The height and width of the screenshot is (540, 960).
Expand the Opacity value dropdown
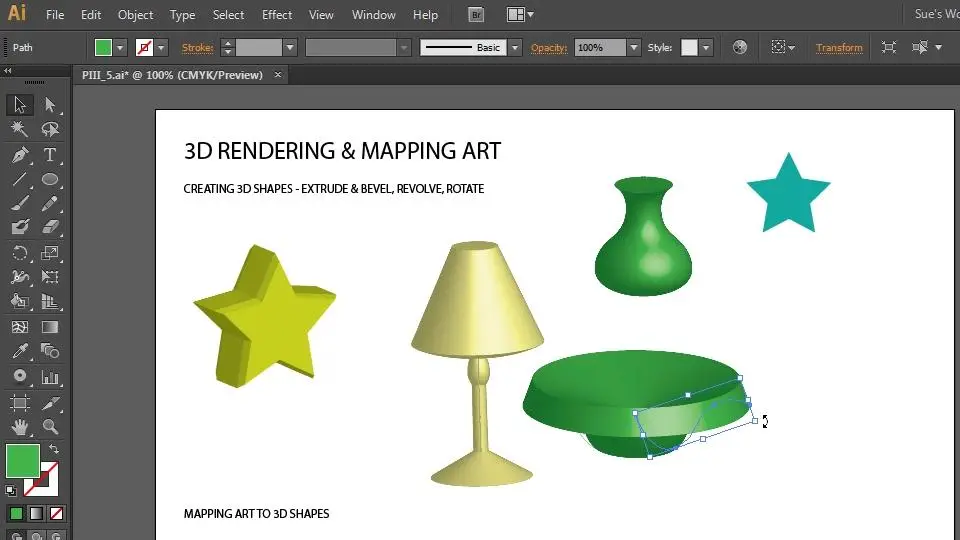634,48
